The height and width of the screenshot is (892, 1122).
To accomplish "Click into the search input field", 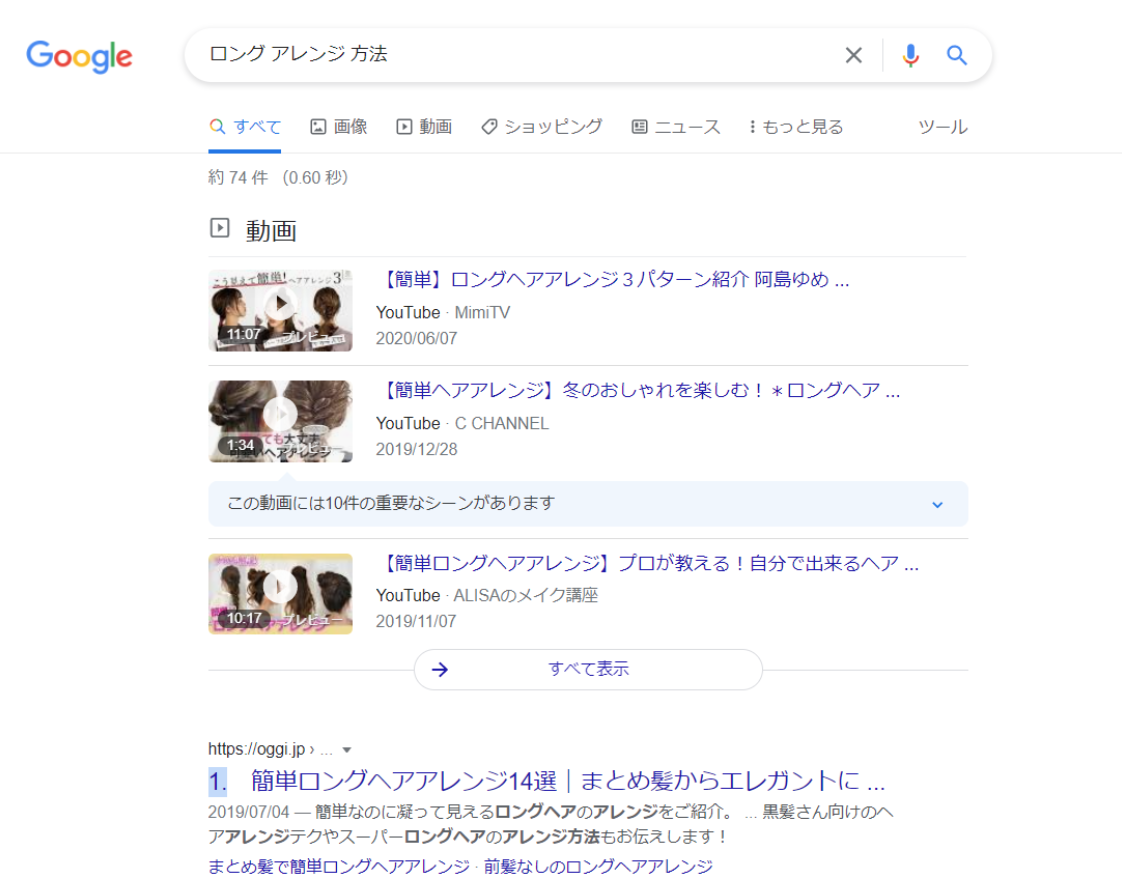I will click(x=500, y=56).
